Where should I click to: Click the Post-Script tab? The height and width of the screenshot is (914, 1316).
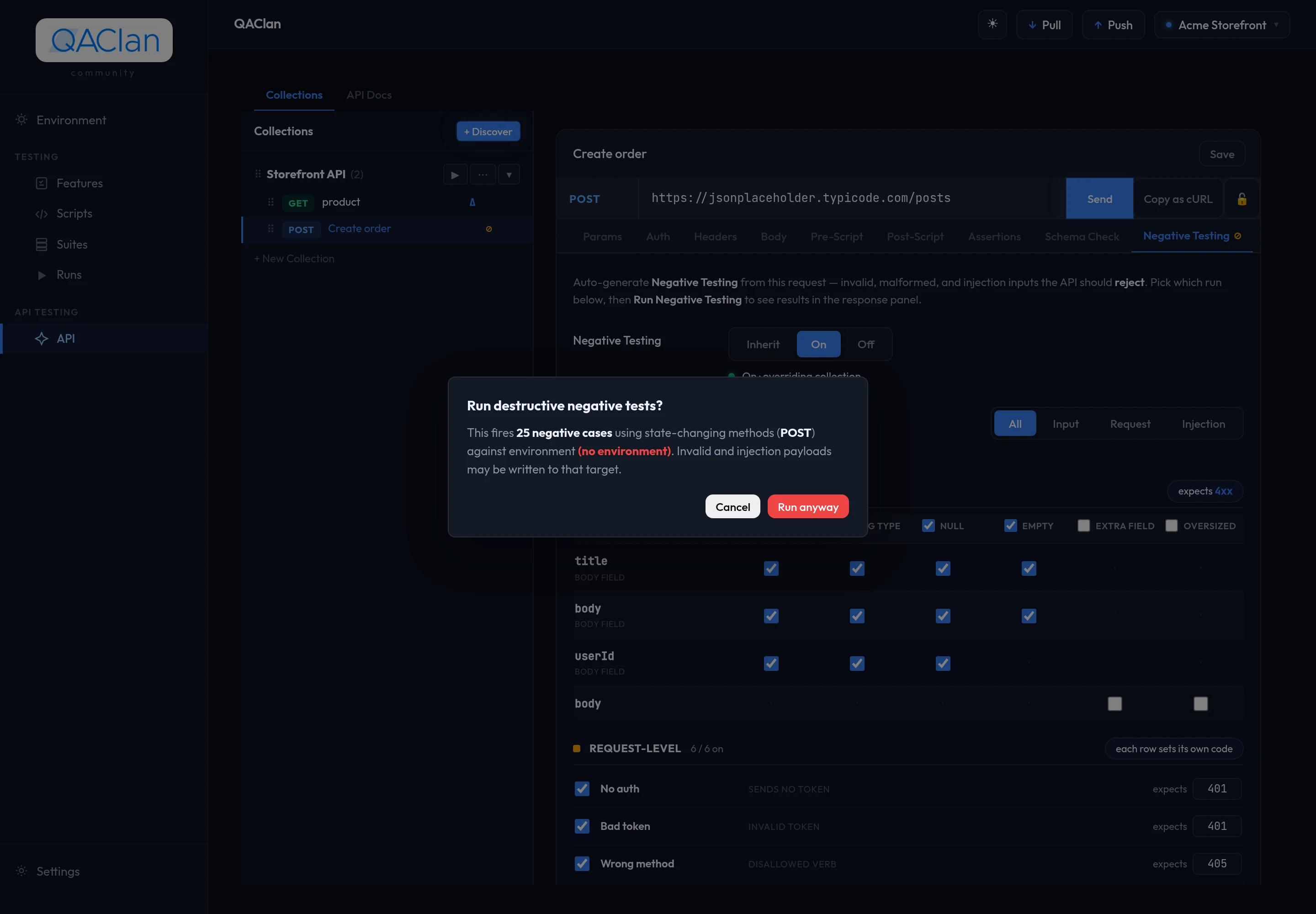coord(914,237)
